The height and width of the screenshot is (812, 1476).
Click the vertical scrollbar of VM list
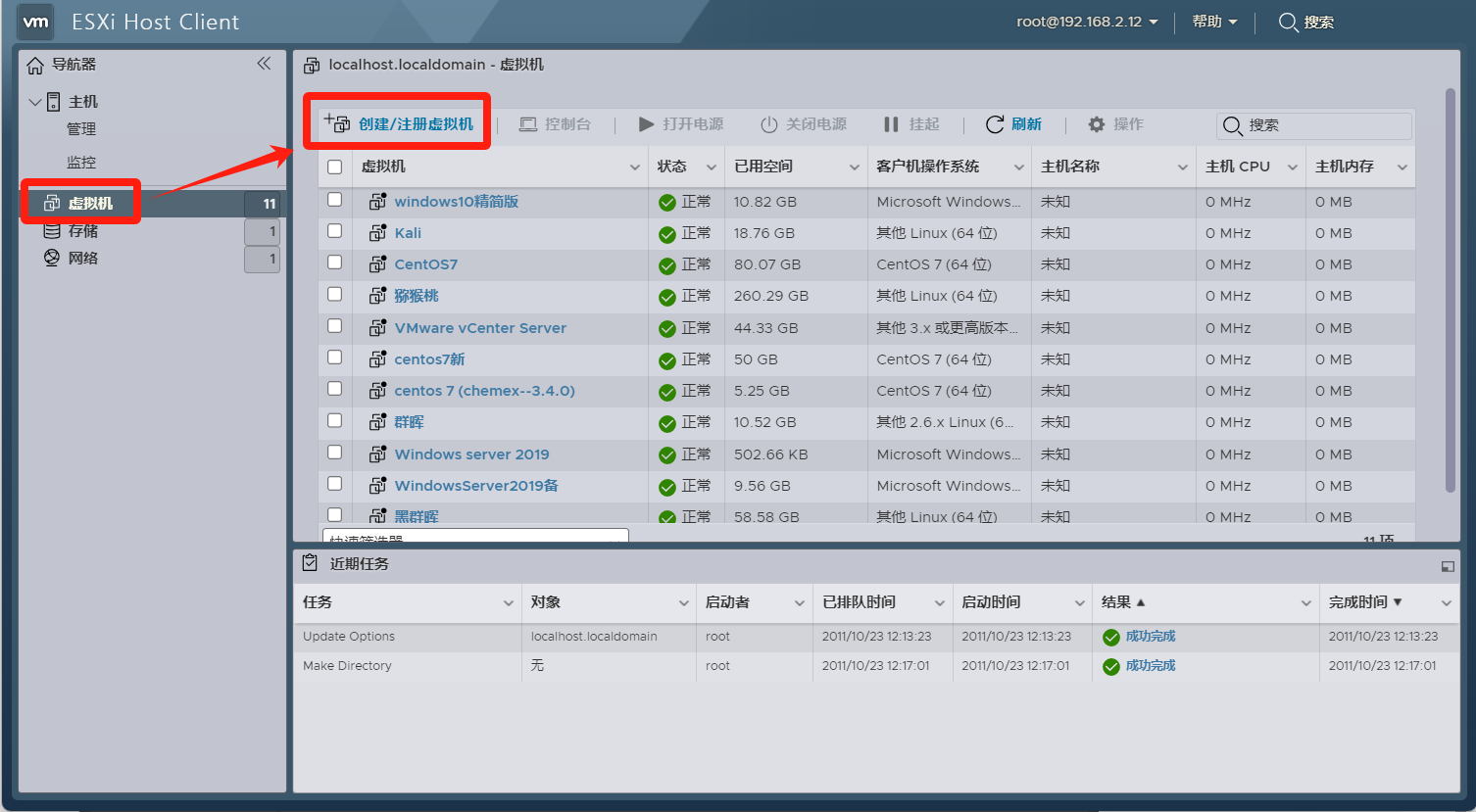click(1451, 294)
